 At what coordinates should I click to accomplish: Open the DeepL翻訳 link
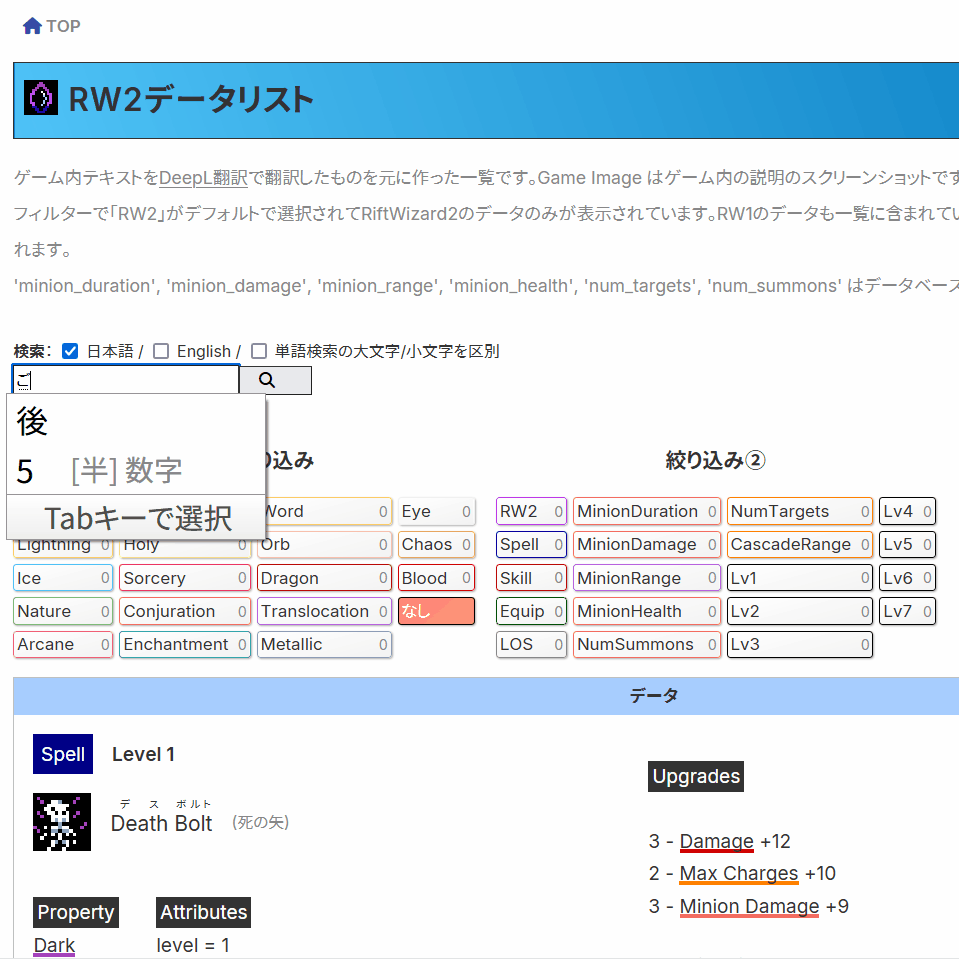tap(203, 179)
